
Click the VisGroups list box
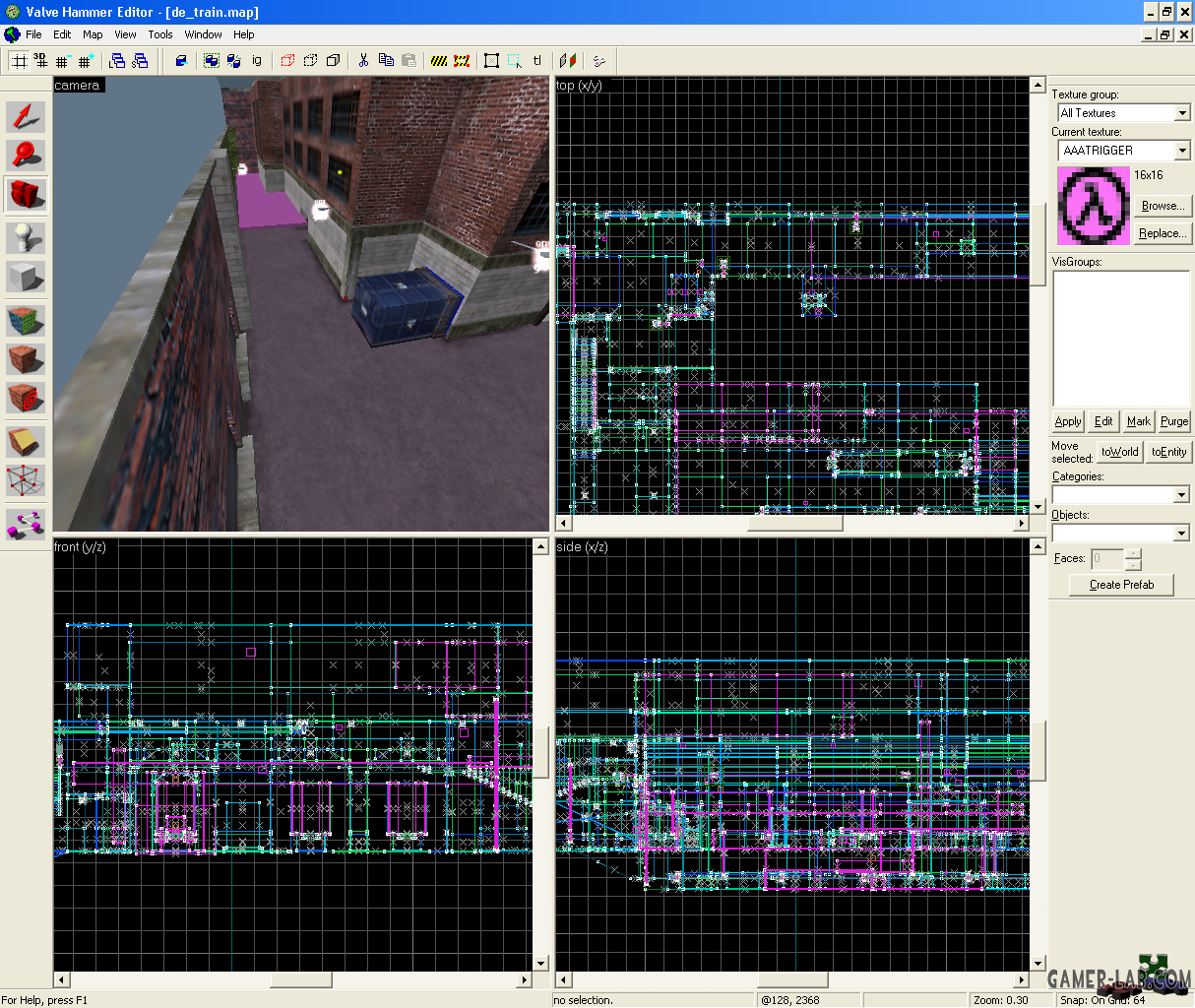[x=1121, y=339]
